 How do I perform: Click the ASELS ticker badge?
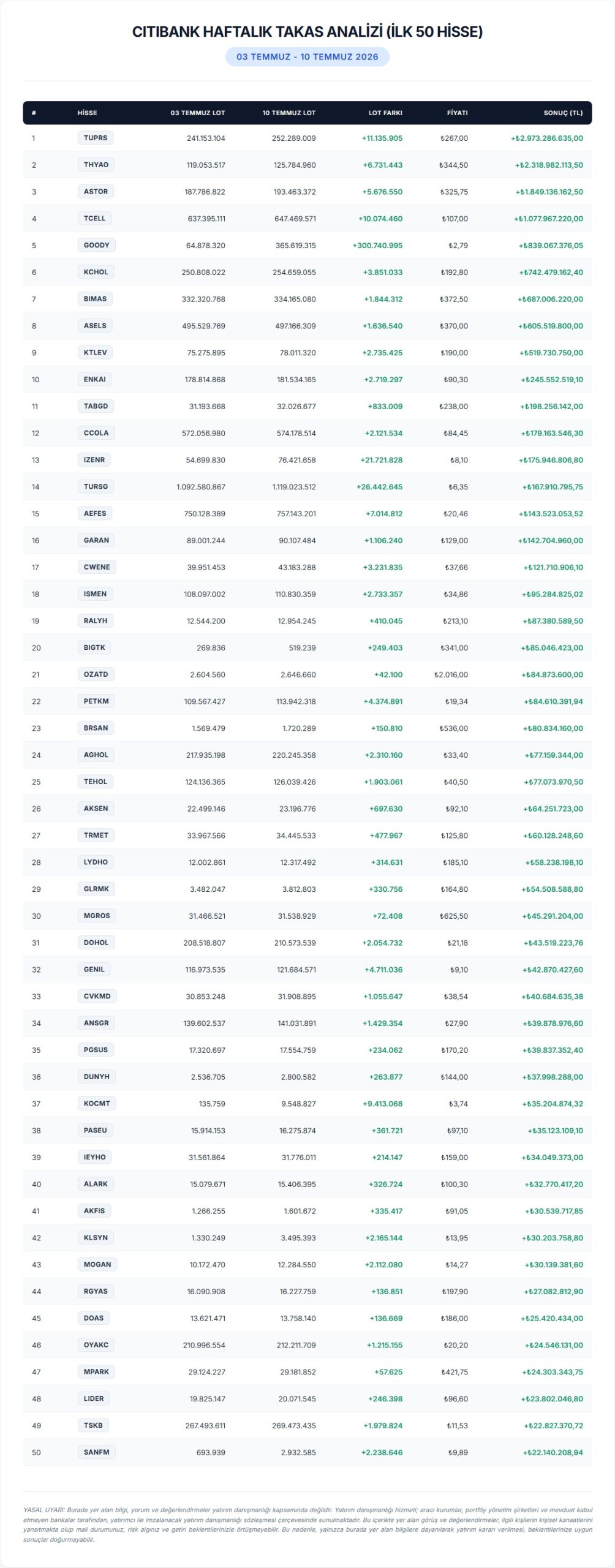(x=95, y=325)
